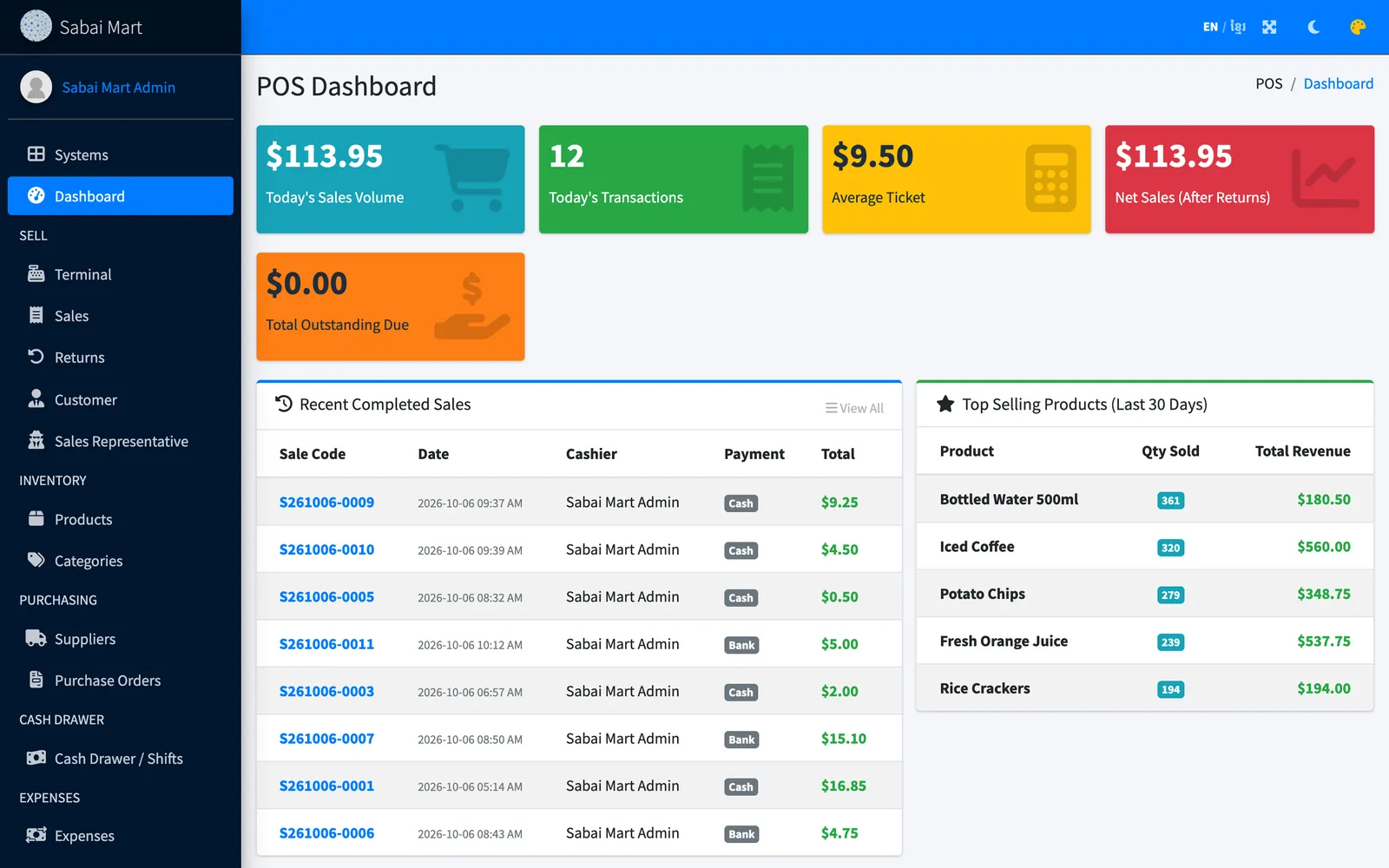Click the Products box icon

[x=36, y=518]
